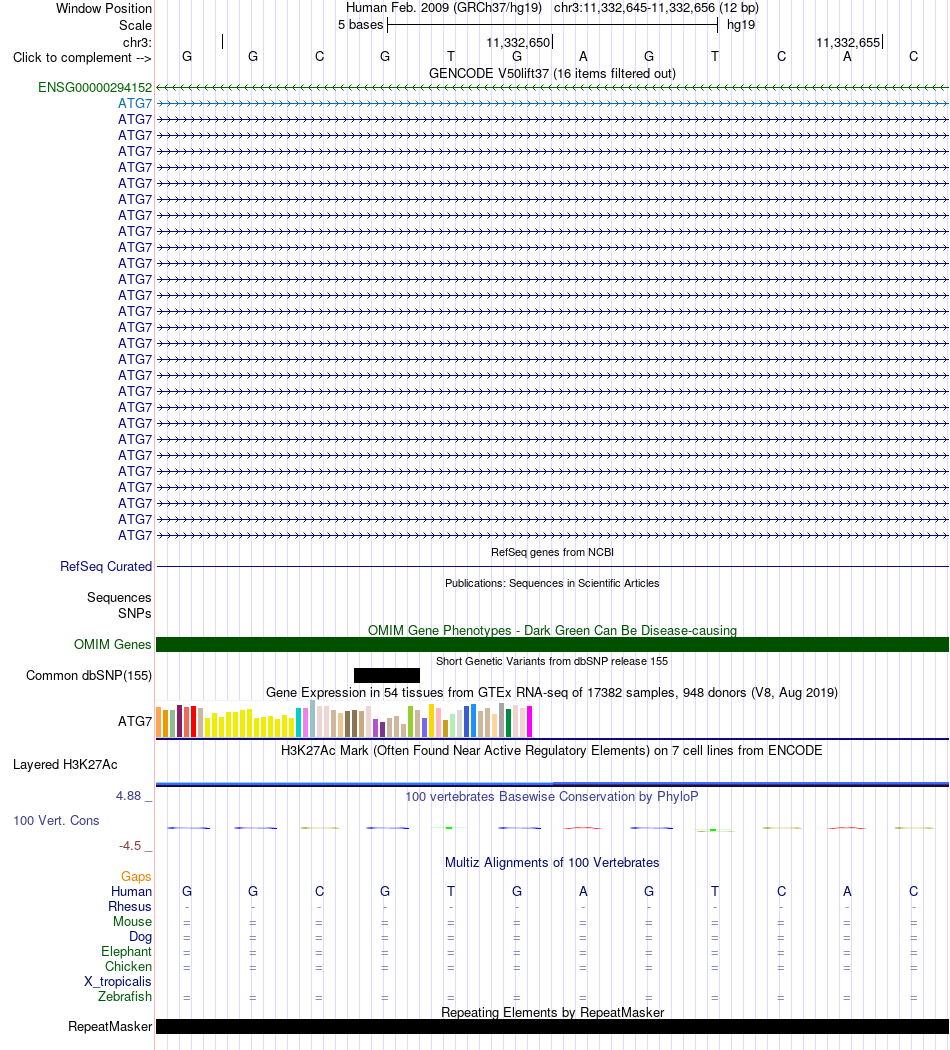The image size is (950, 1050).
Task: Click the tall light-blue GTEx expression bar
Action: coord(313,719)
